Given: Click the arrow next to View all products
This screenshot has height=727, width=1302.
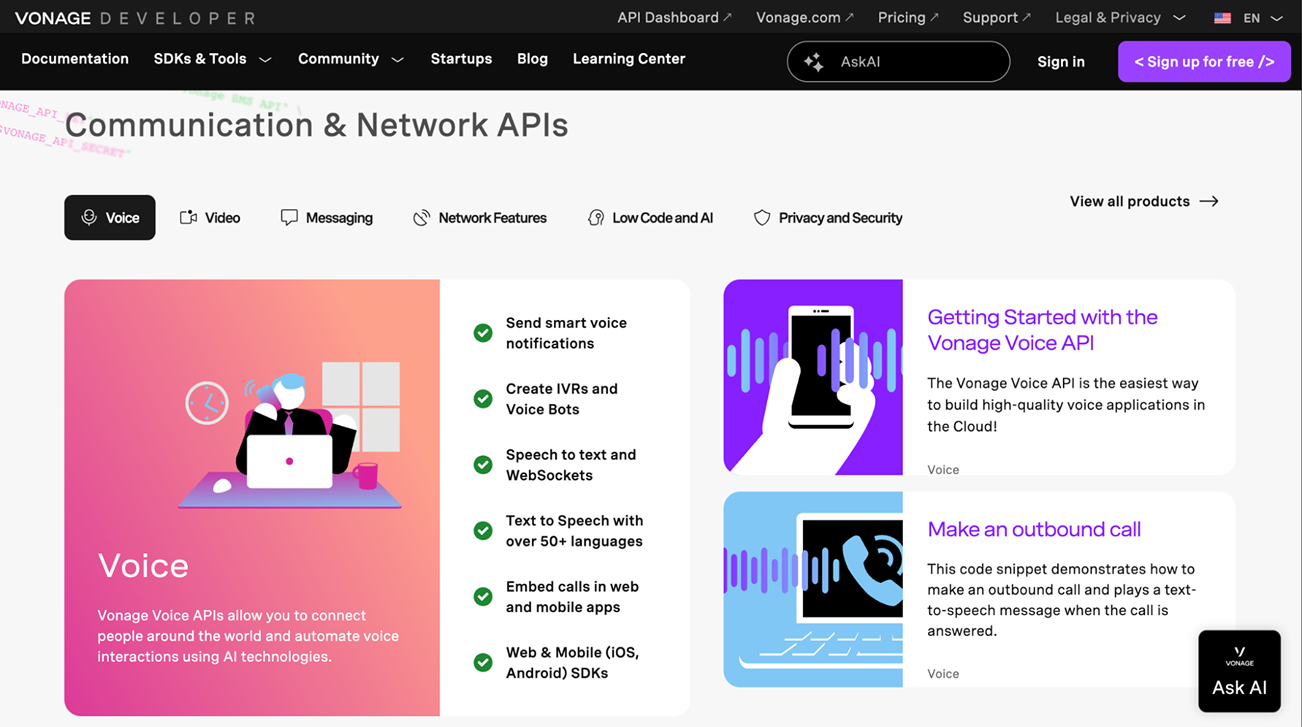Looking at the screenshot, I should tap(1209, 201).
